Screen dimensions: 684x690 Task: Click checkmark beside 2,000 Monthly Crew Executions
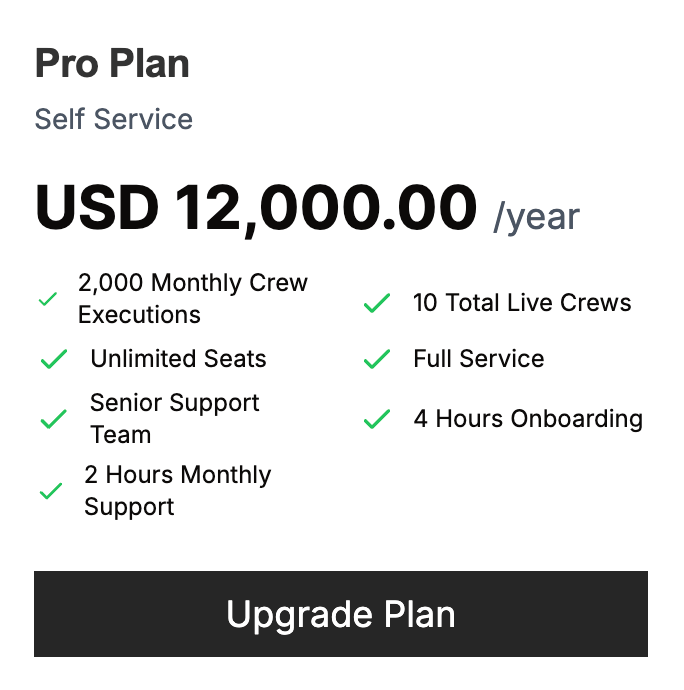click(47, 299)
